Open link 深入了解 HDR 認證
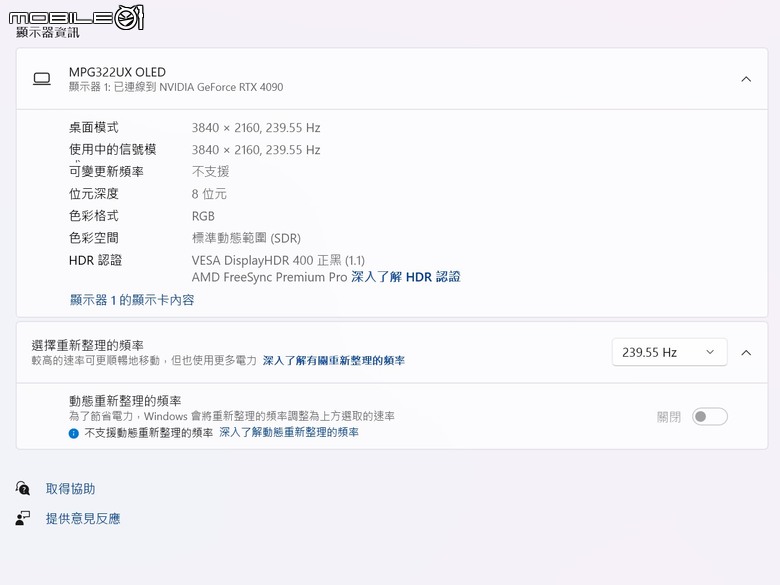This screenshot has width=780, height=585. click(x=405, y=277)
